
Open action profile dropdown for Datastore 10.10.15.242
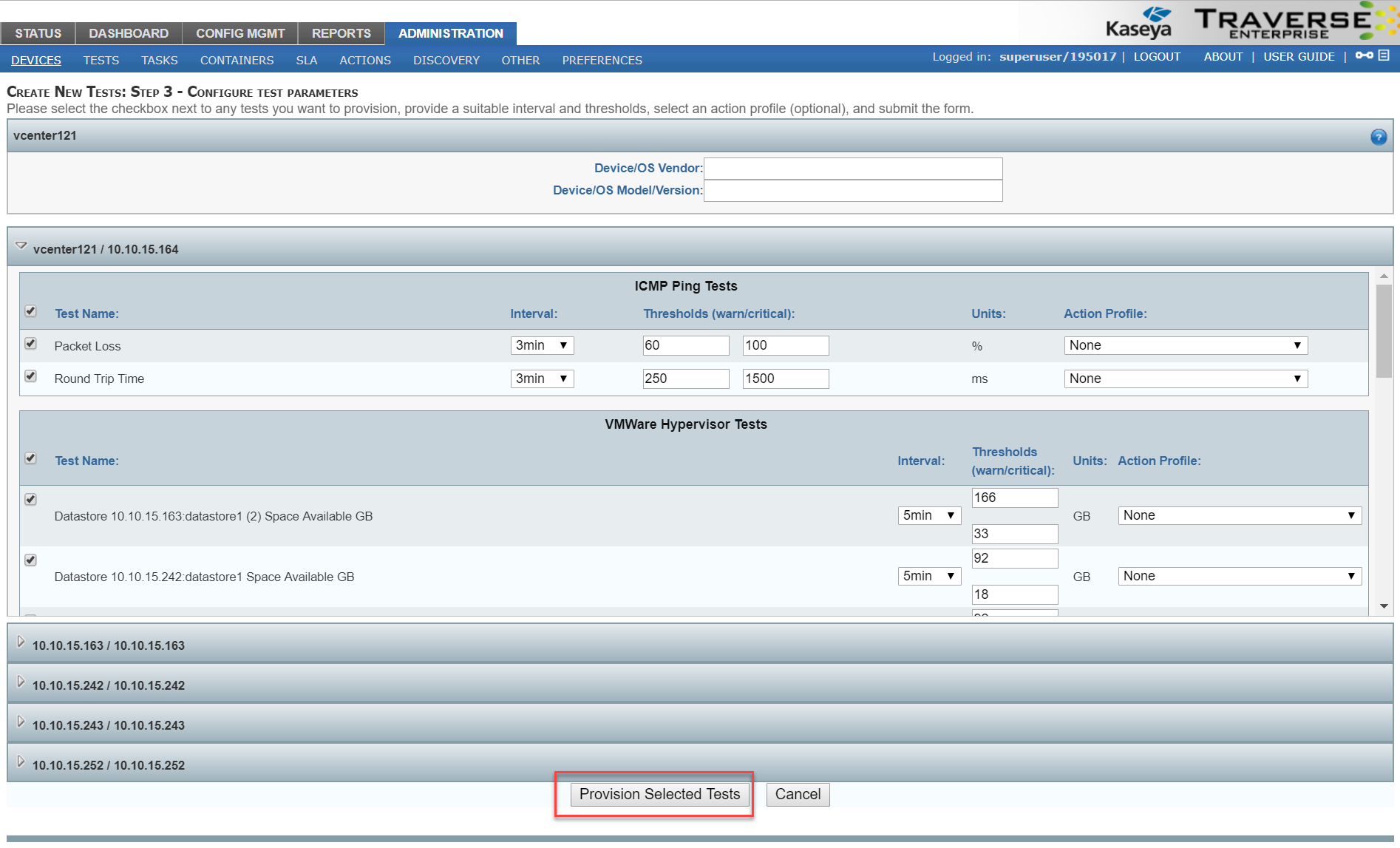pos(1240,576)
